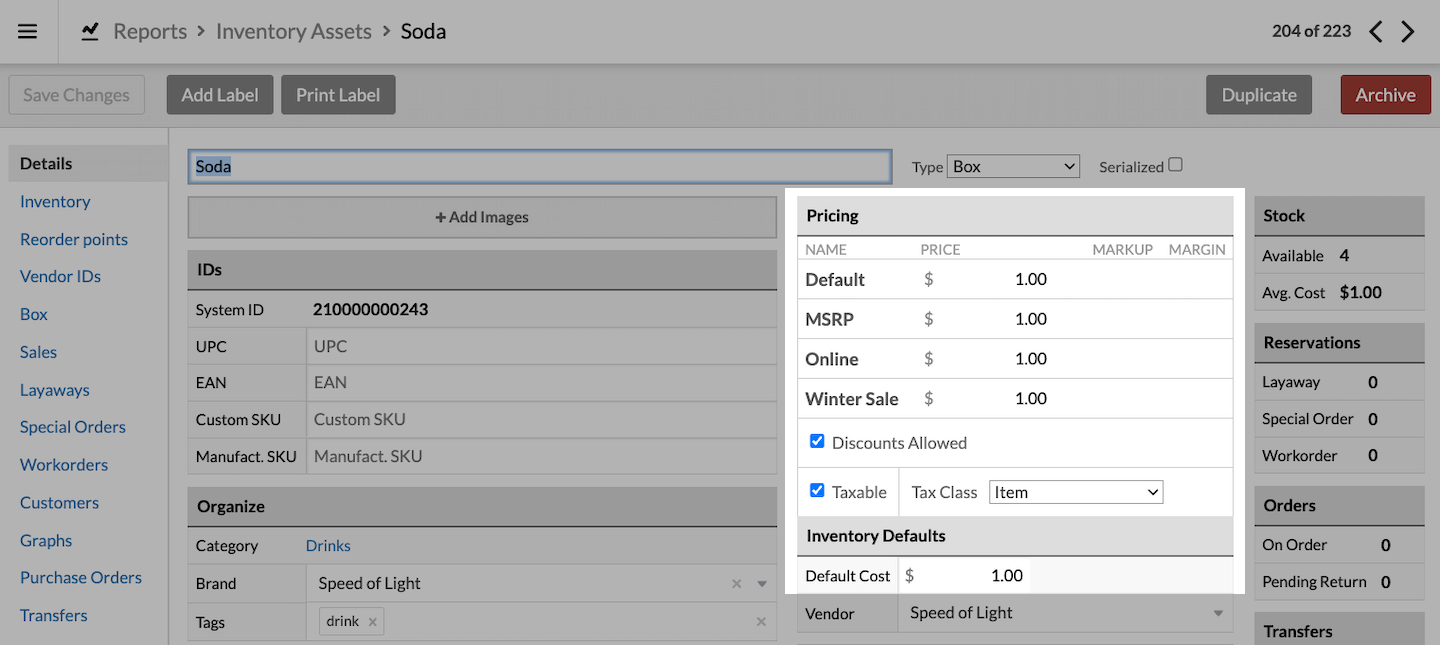Open the Transfers sidebar section
Viewport: 1440px width, 645px height.
tap(54, 616)
